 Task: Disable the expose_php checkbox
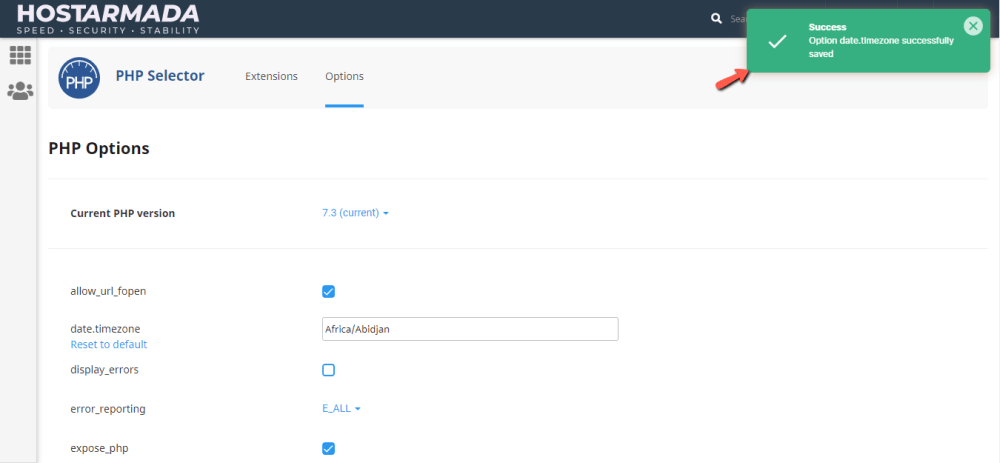coord(328,448)
